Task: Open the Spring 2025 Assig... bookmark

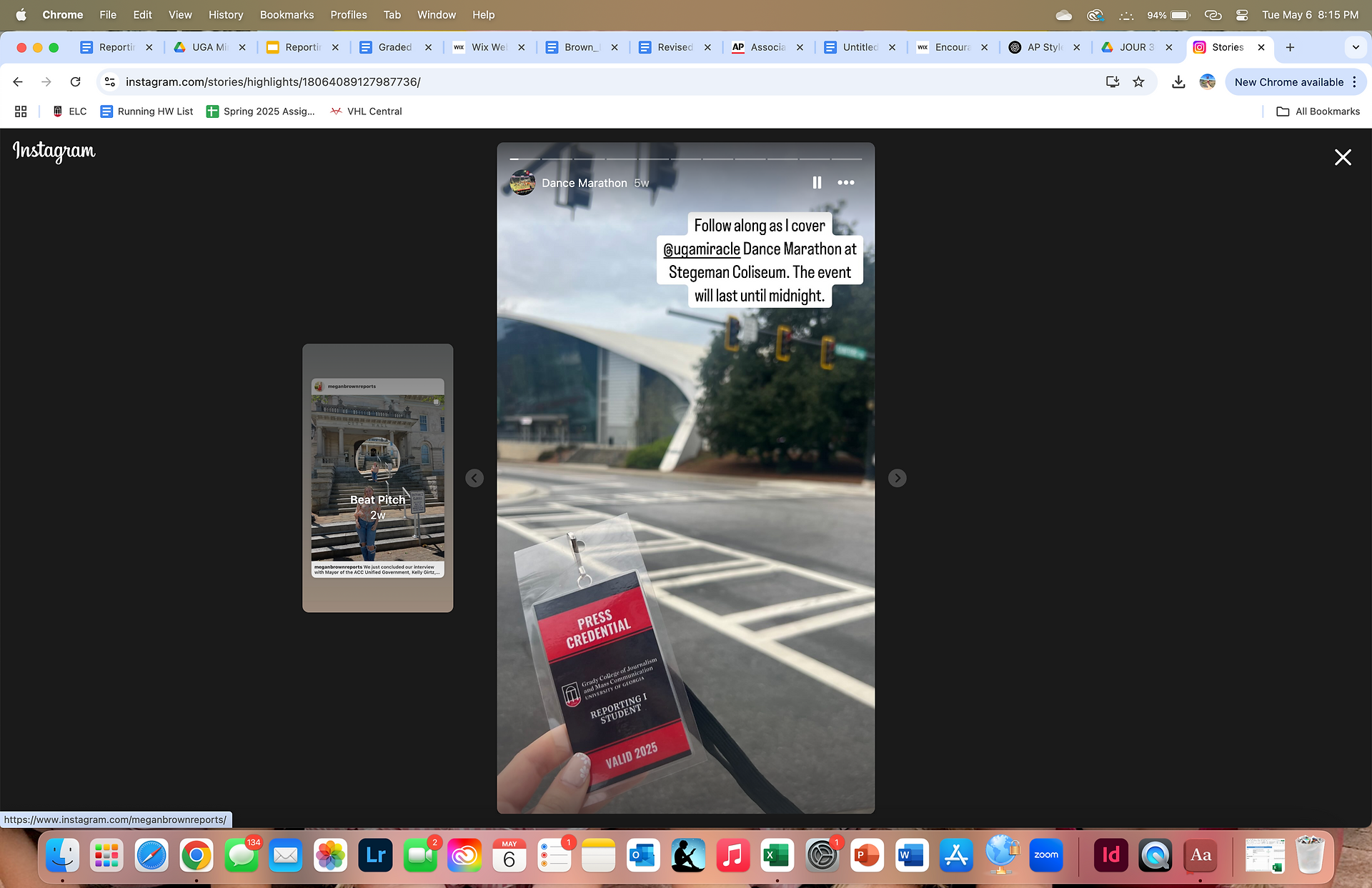Action: pyautogui.click(x=260, y=111)
